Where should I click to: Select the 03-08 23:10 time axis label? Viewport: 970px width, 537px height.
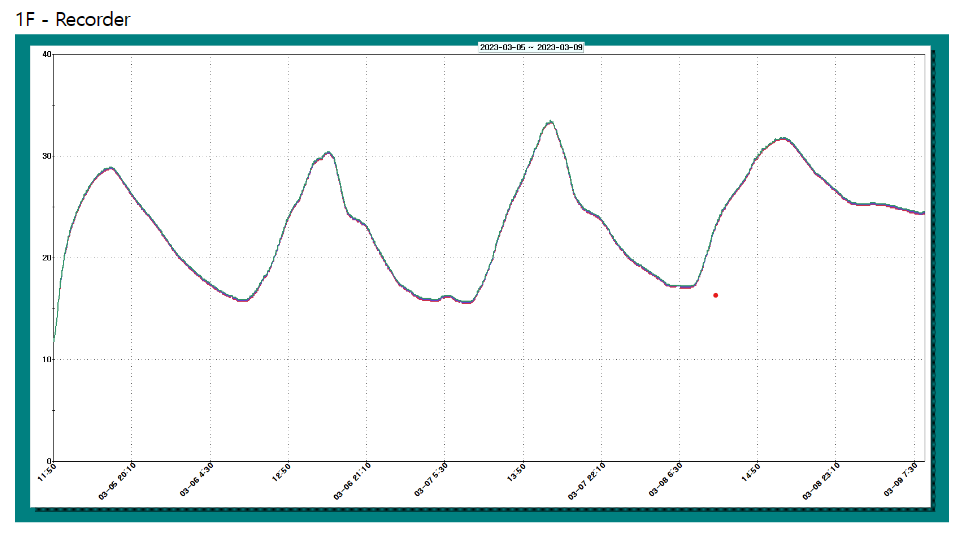(x=820, y=480)
